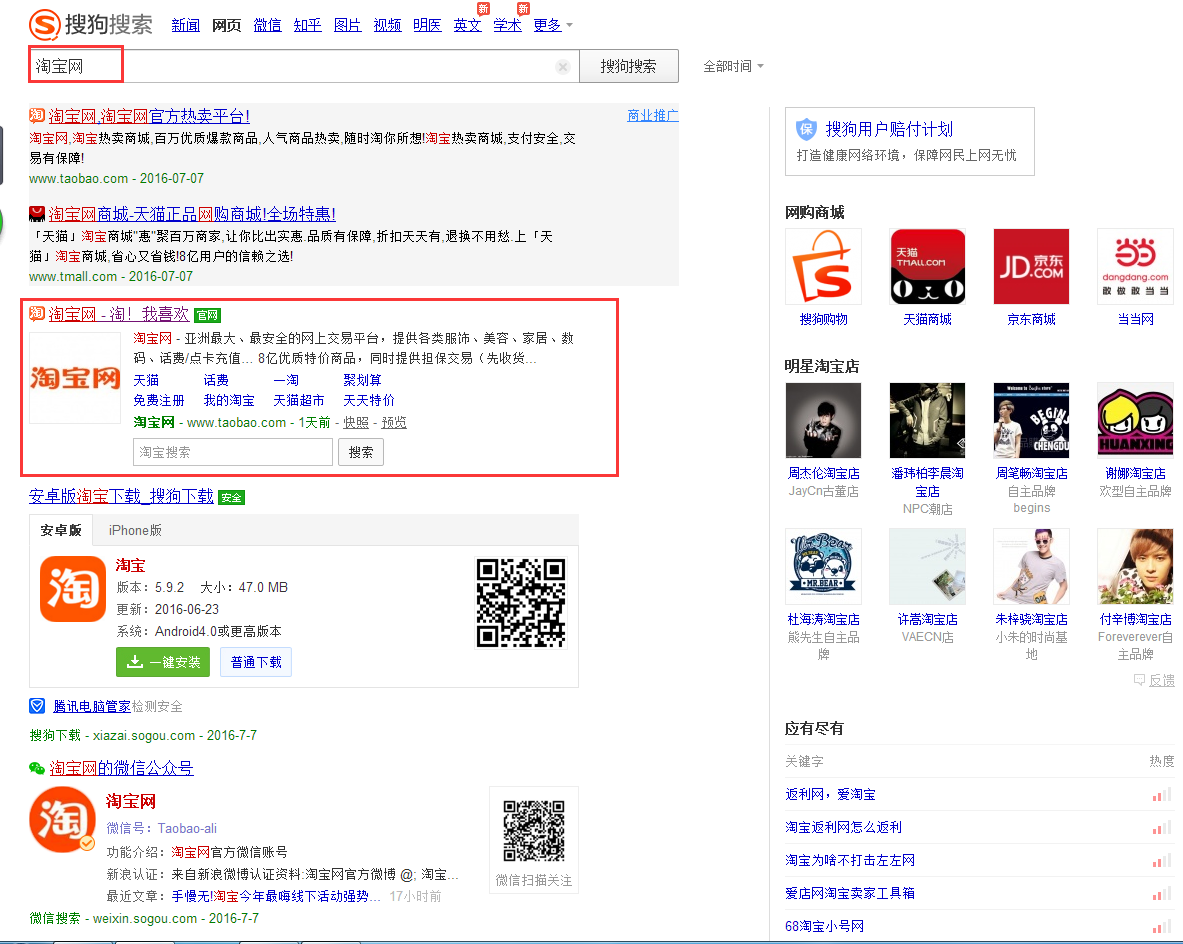The image size is (1183, 944).
Task: Switch to the 明医 search category
Action: (427, 25)
